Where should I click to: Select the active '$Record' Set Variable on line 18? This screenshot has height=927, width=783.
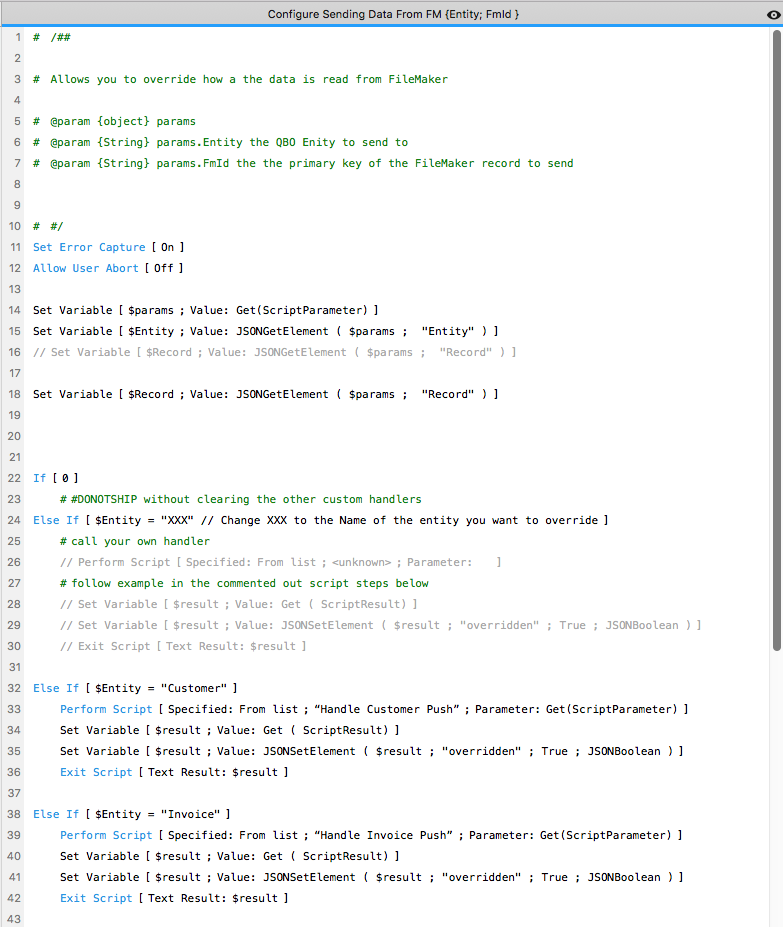pos(266,394)
